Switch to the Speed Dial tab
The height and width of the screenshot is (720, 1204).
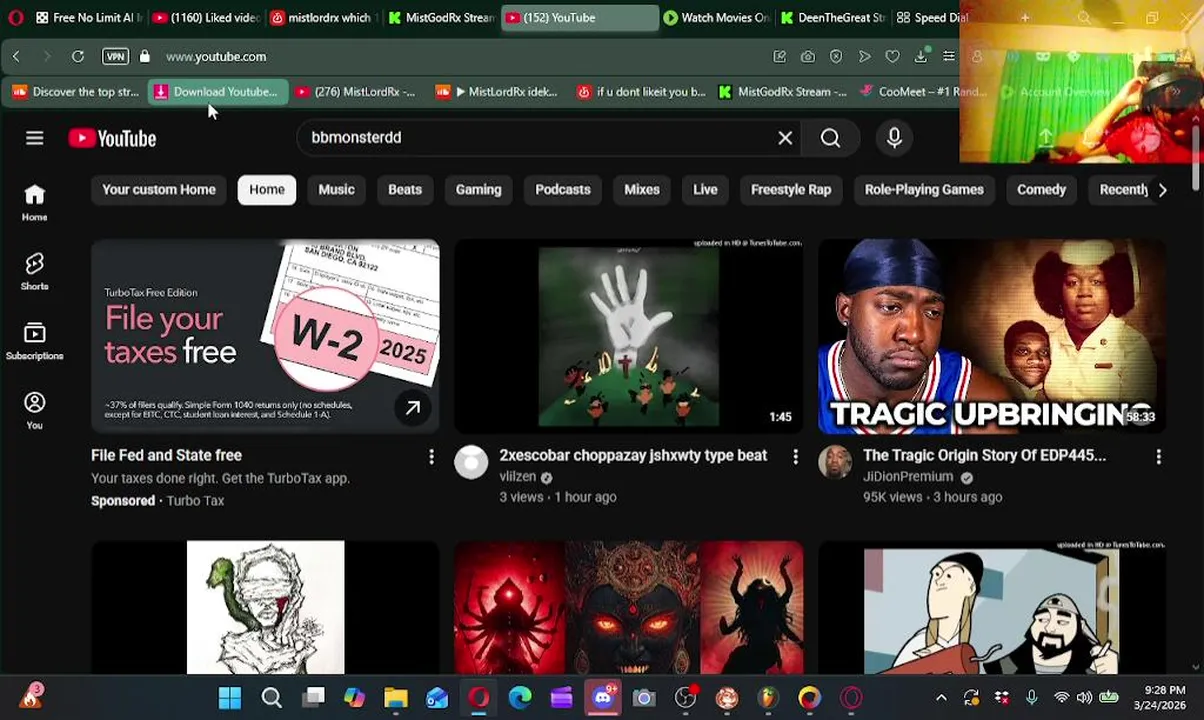click(x=932, y=18)
